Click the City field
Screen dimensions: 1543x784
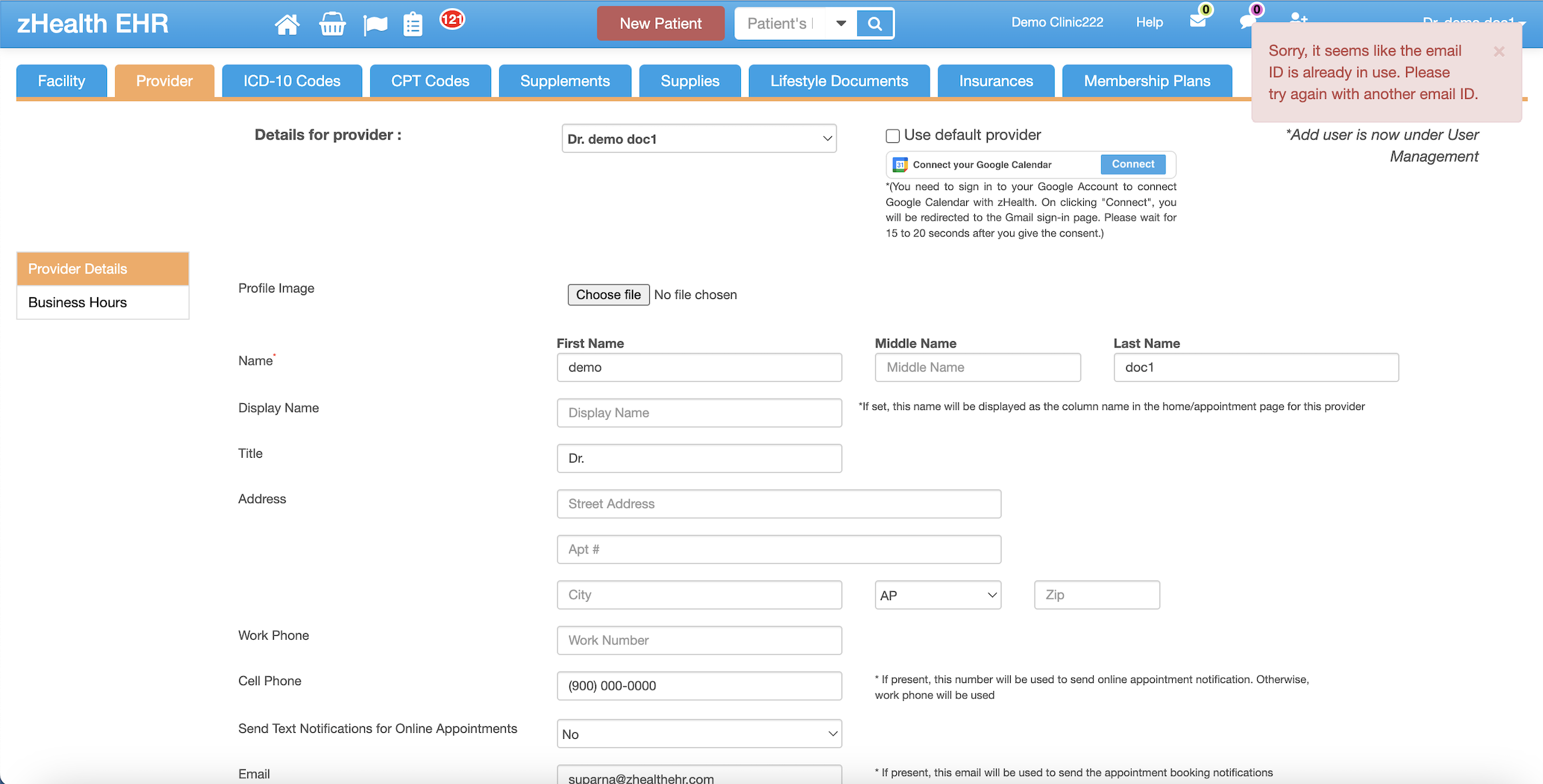[699, 595]
